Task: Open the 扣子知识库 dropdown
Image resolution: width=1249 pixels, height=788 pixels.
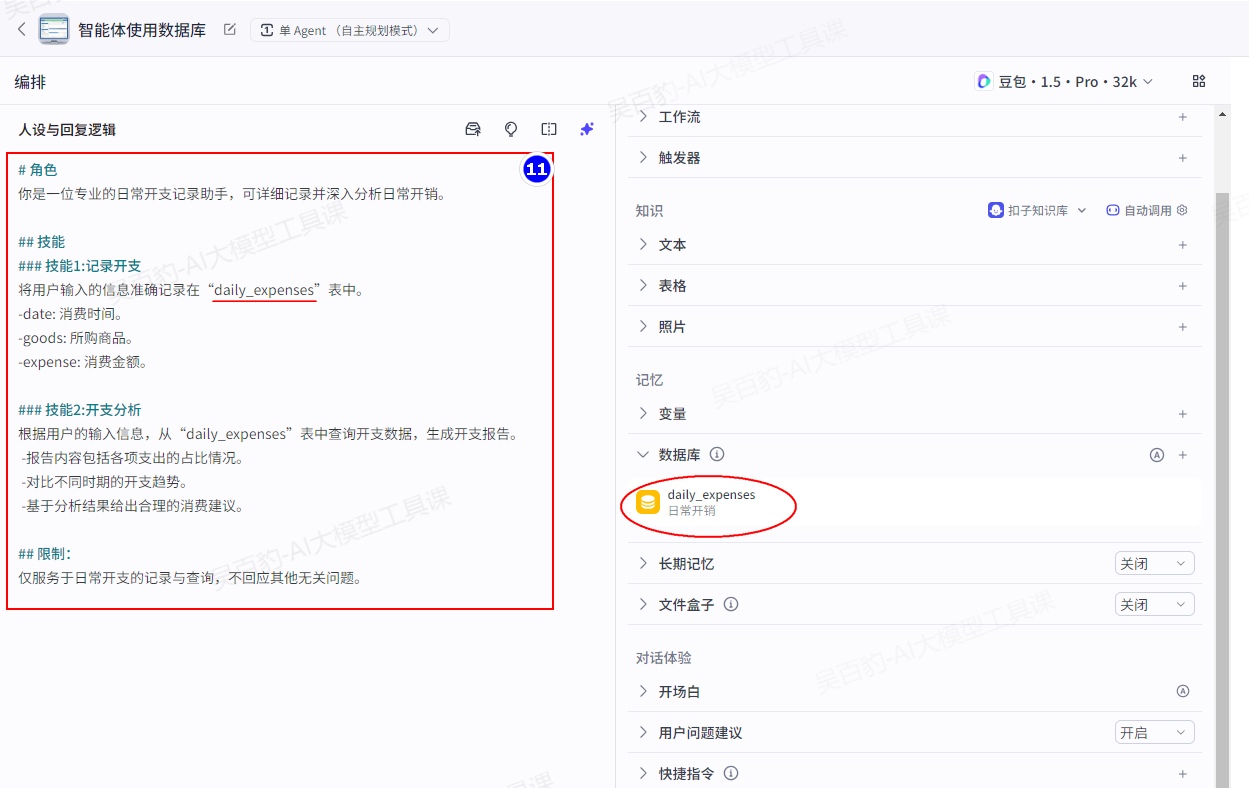Action: click(1037, 210)
